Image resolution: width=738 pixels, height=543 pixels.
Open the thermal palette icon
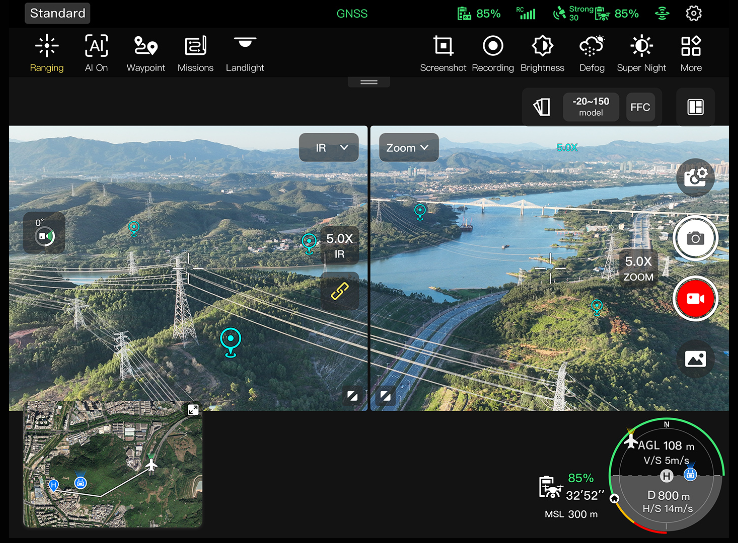(542, 107)
